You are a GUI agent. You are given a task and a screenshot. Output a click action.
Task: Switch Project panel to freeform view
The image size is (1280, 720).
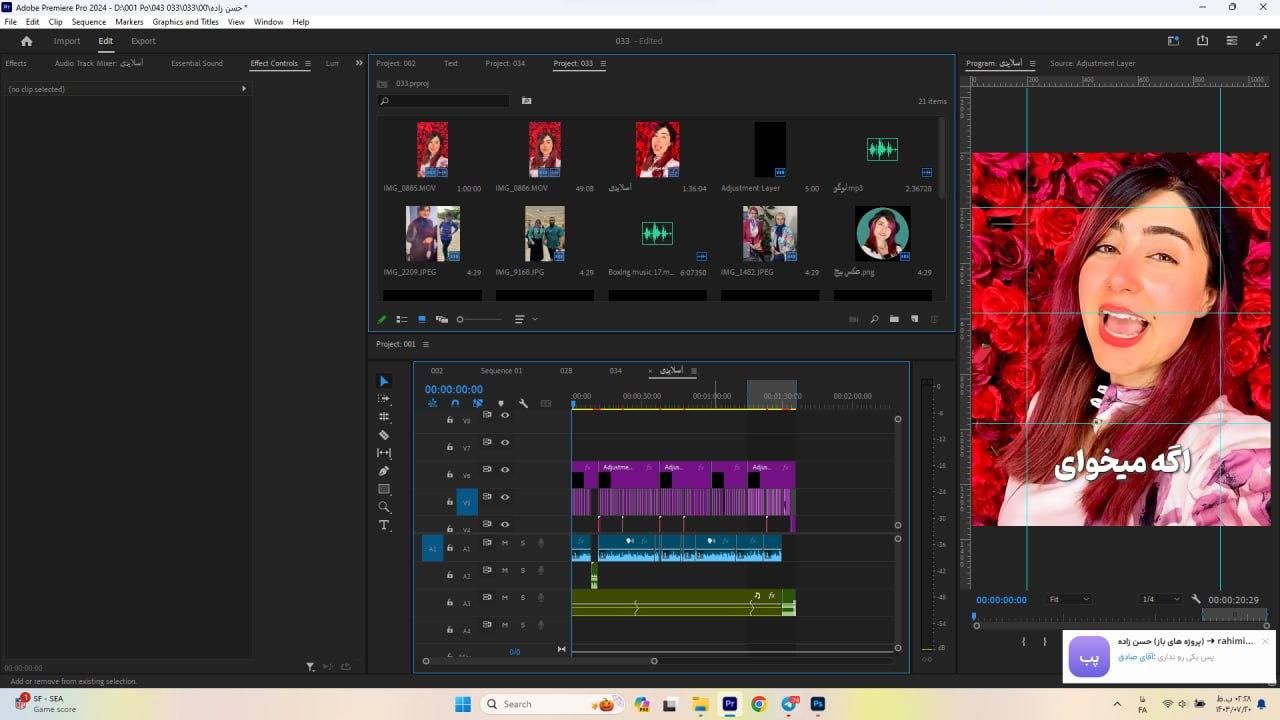click(x=441, y=319)
